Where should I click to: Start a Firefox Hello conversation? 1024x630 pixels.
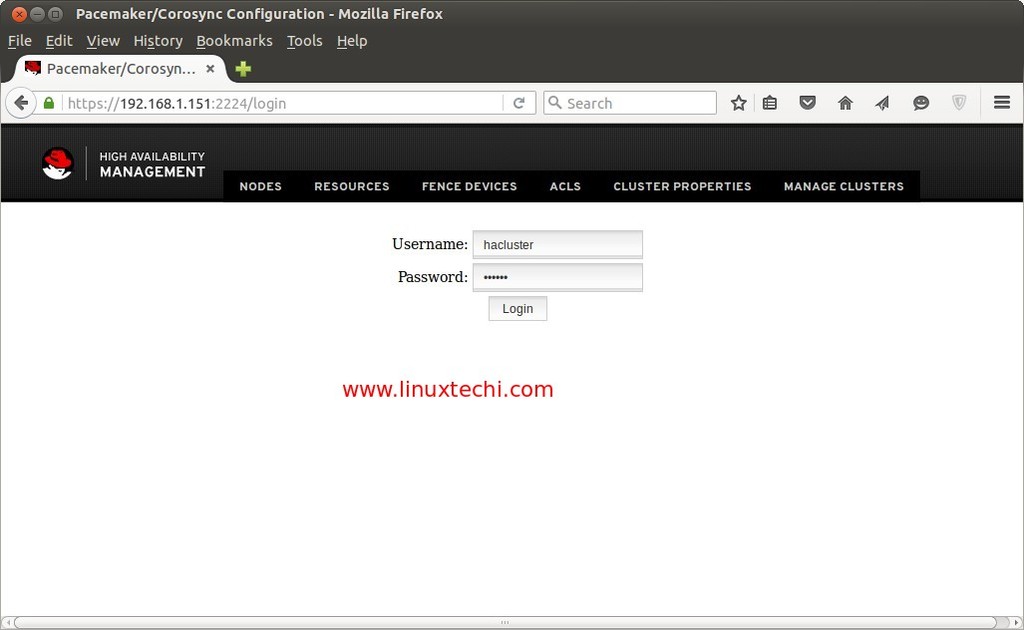[x=920, y=102]
